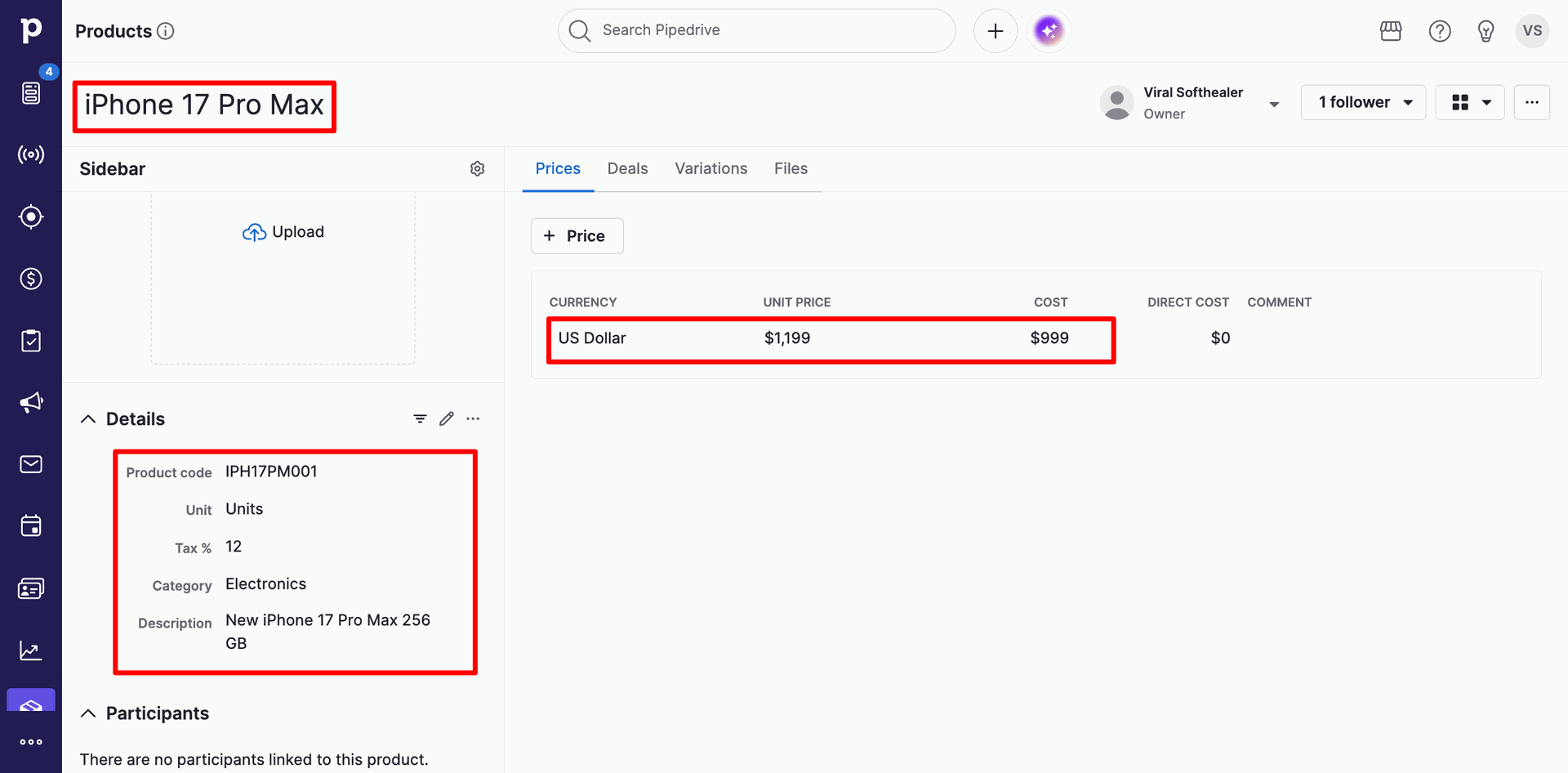Open product more actions ellipsis button
This screenshot has height=773, width=1568.
tap(1532, 102)
